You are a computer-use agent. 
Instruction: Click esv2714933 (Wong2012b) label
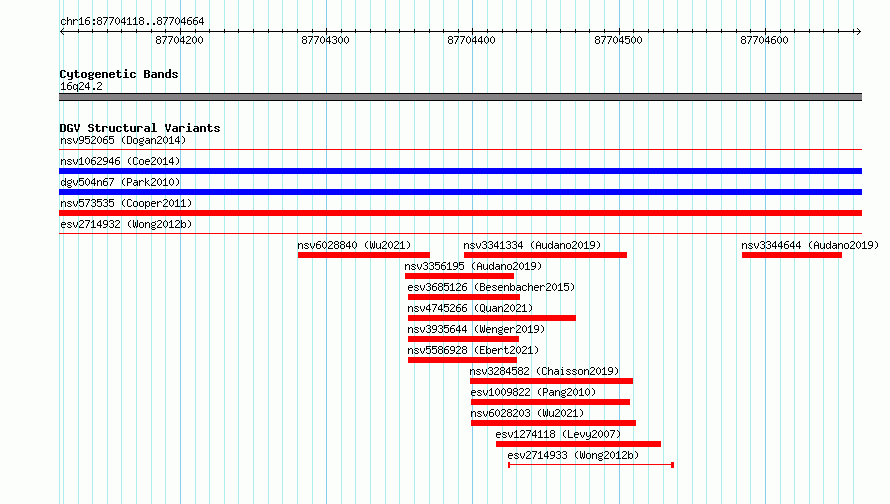[573, 455]
